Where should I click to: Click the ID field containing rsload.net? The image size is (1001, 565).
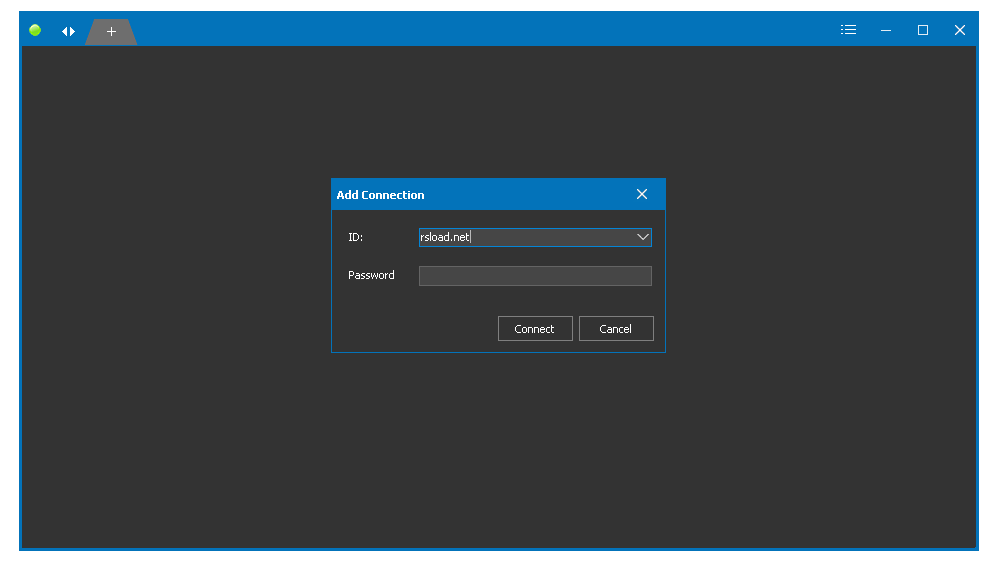[535, 237]
